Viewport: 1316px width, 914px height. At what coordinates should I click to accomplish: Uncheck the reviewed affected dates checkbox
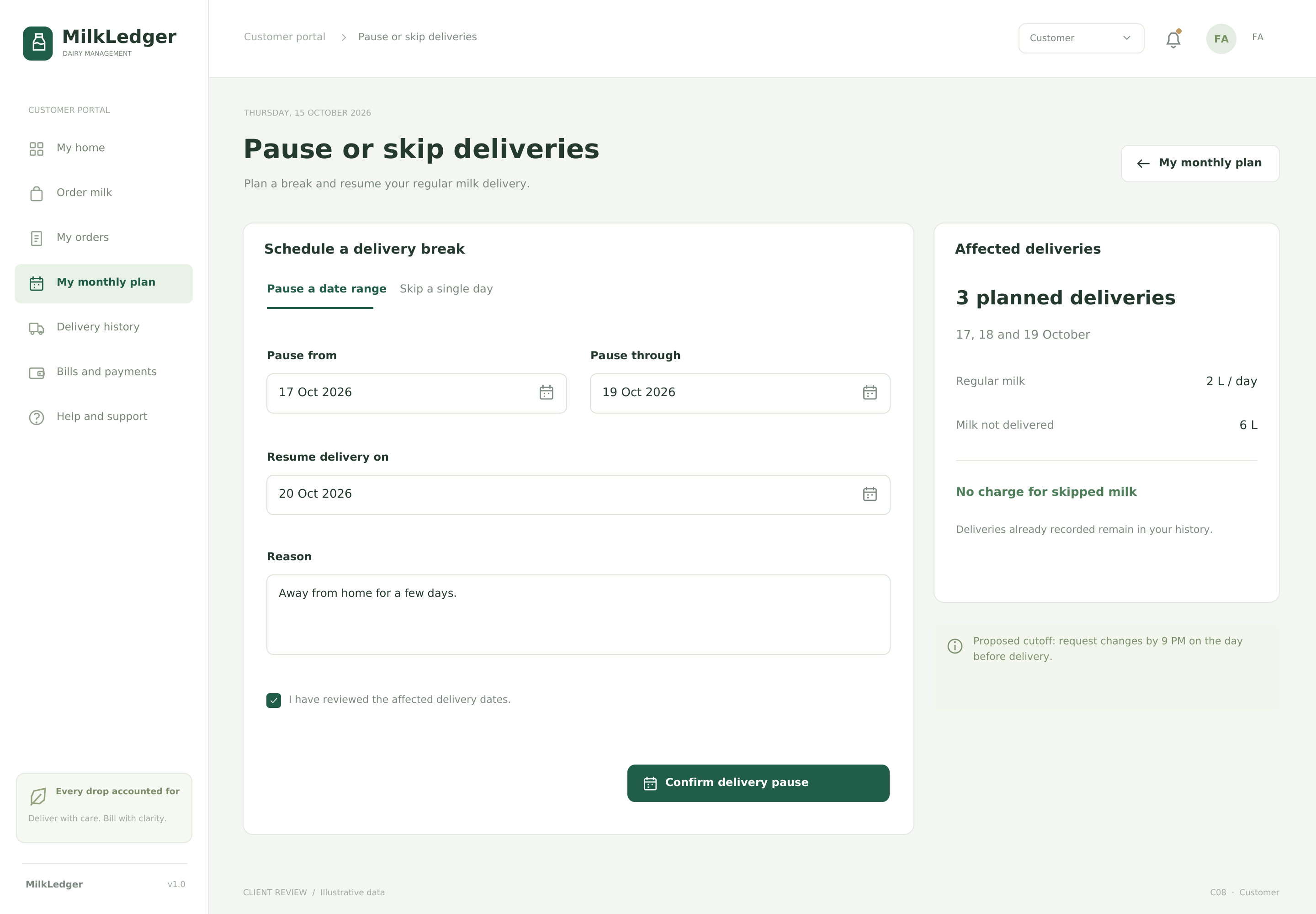tap(274, 701)
